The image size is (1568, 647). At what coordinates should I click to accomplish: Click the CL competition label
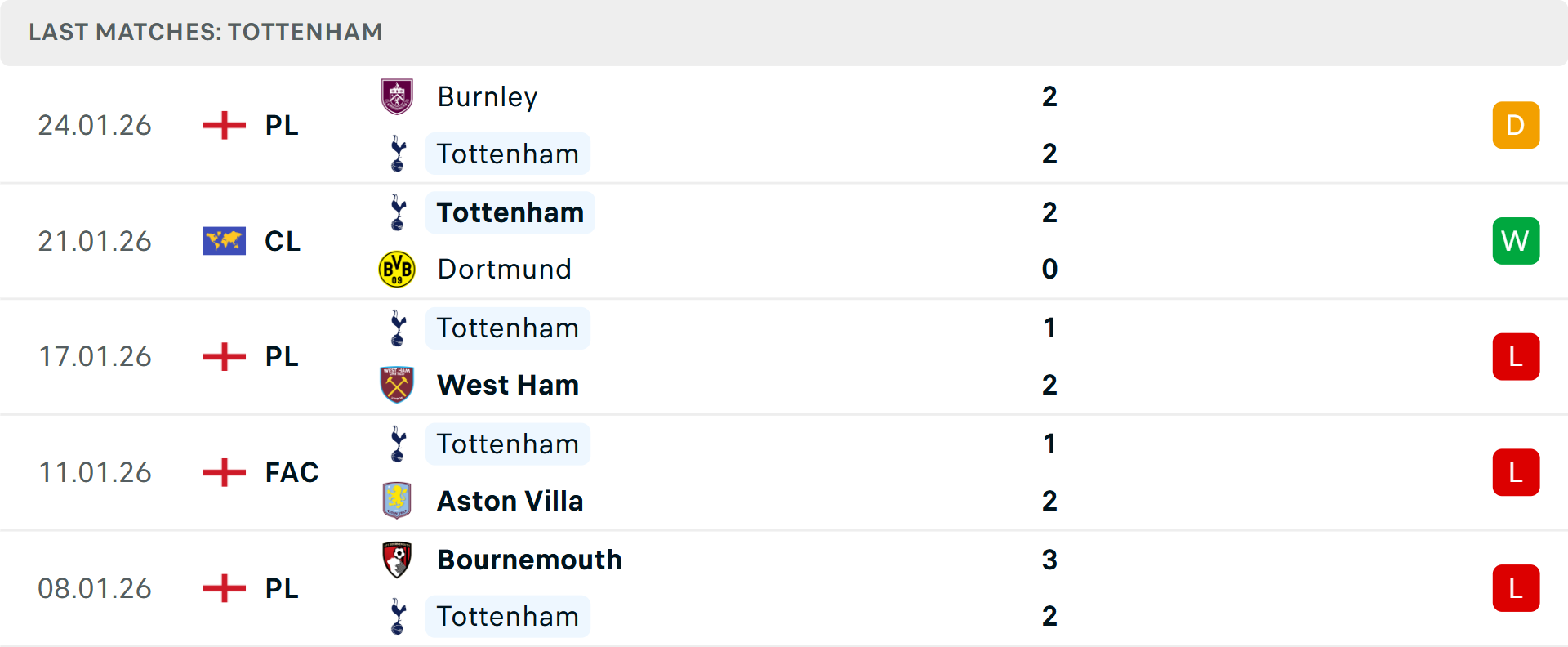point(283,240)
